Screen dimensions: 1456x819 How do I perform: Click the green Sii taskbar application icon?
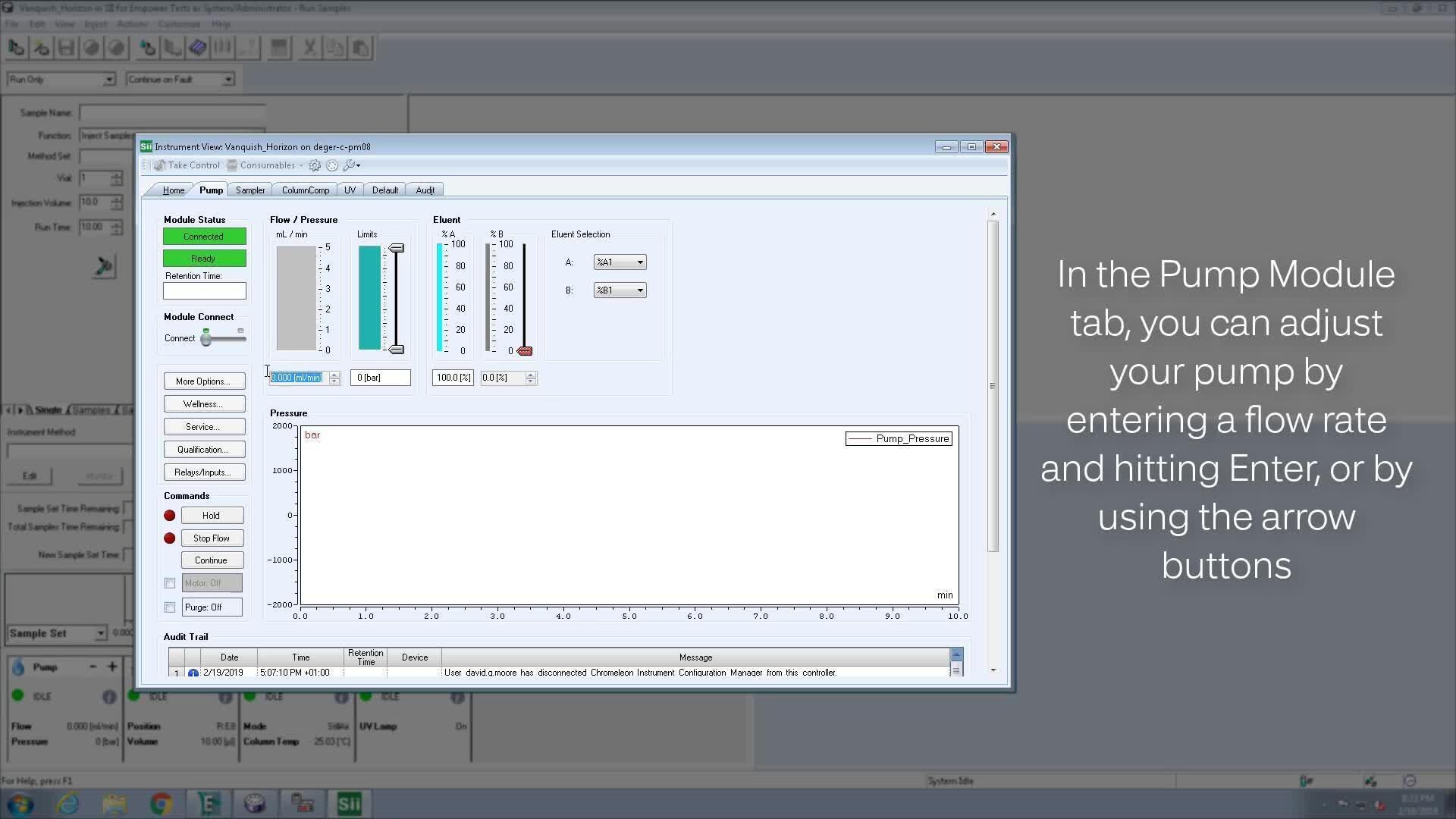click(x=349, y=803)
